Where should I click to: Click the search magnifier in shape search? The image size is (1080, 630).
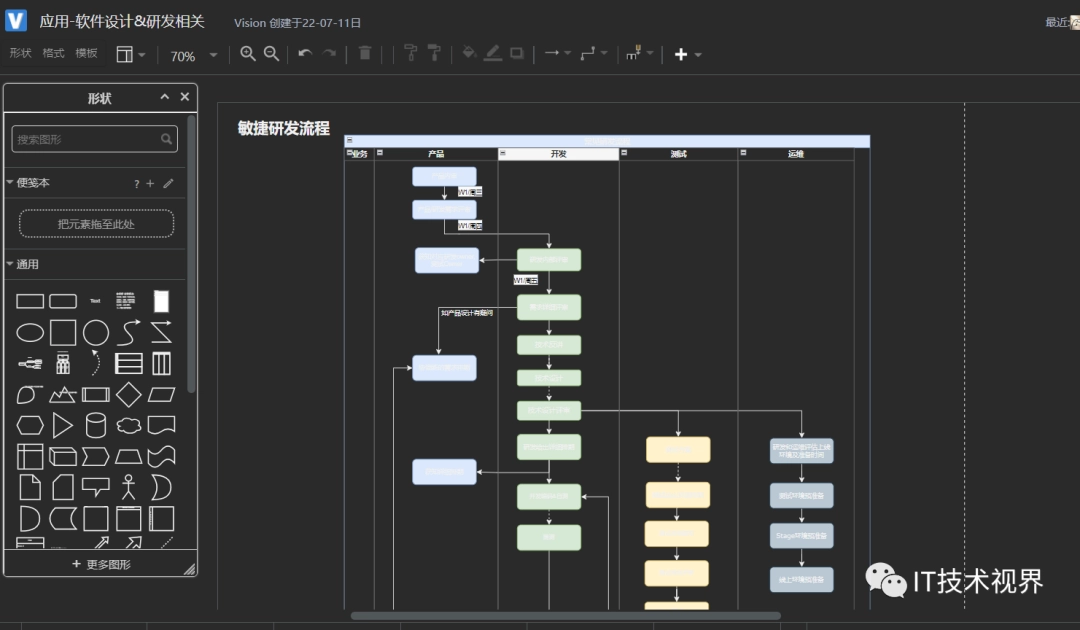point(166,139)
